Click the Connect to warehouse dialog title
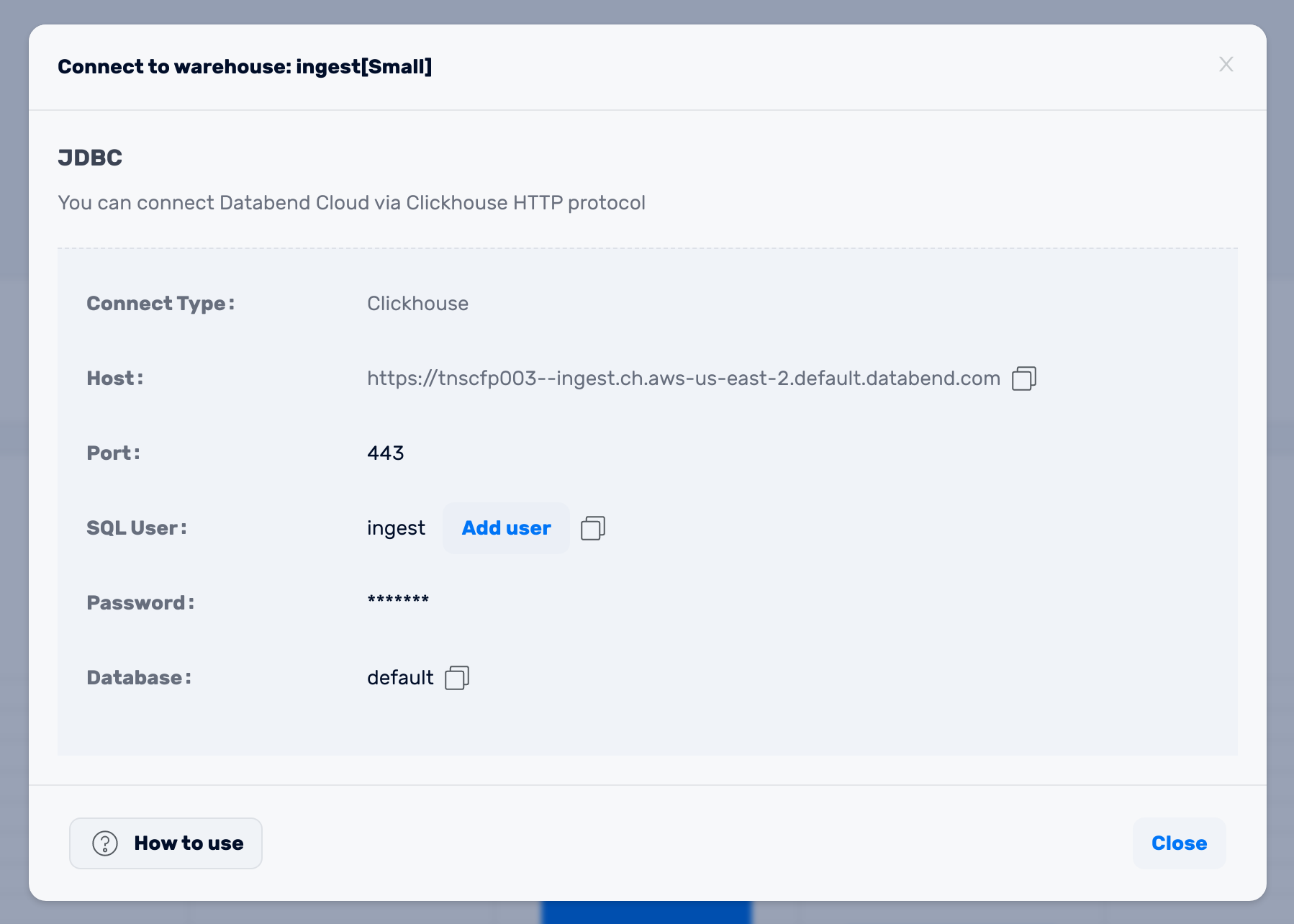This screenshot has height=924, width=1294. (x=245, y=67)
